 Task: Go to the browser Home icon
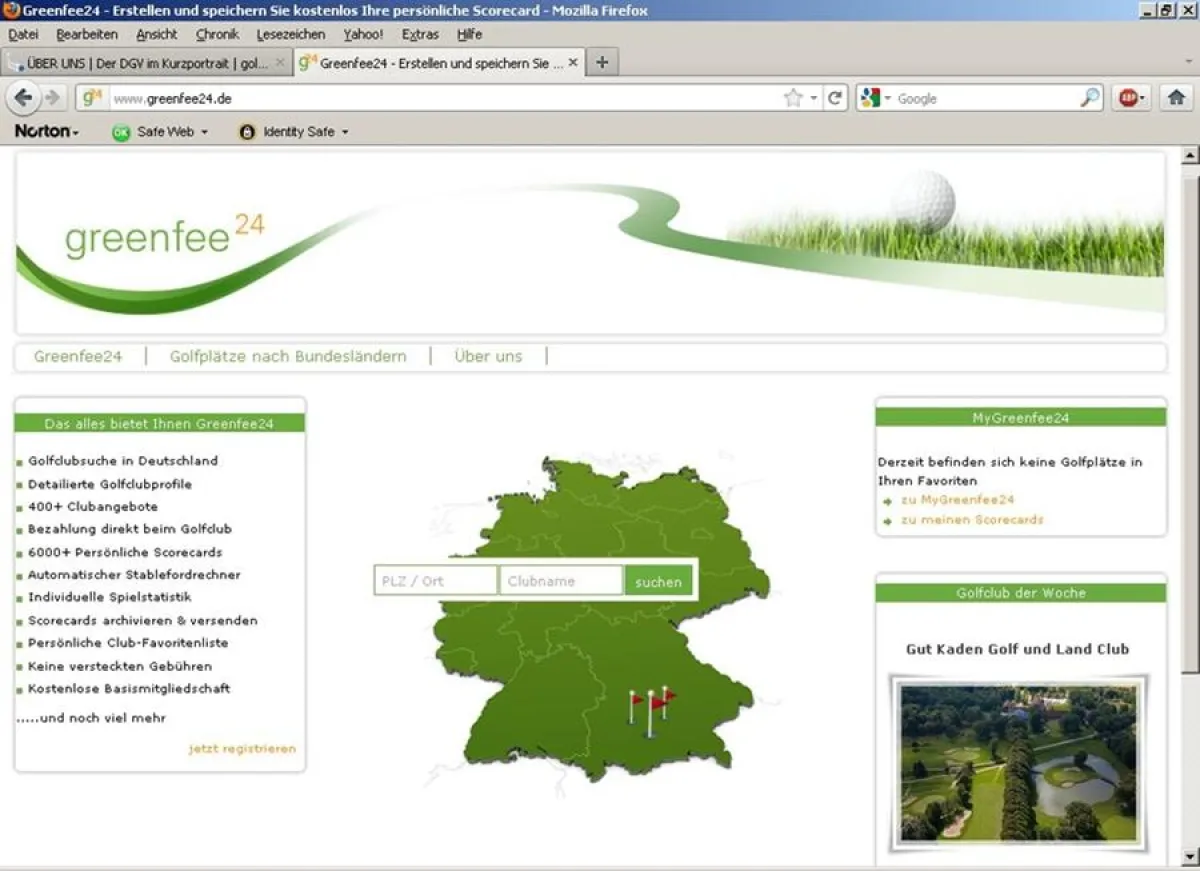coord(1176,98)
